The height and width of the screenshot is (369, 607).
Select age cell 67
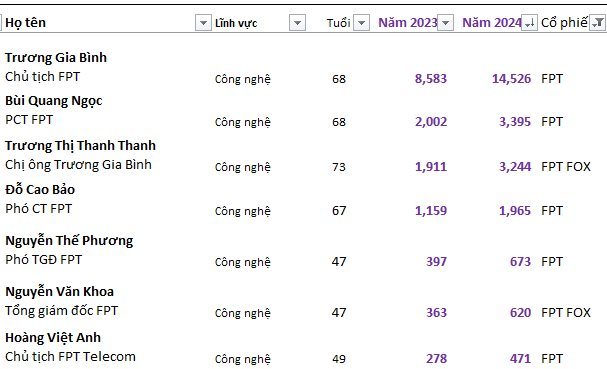[x=339, y=211]
